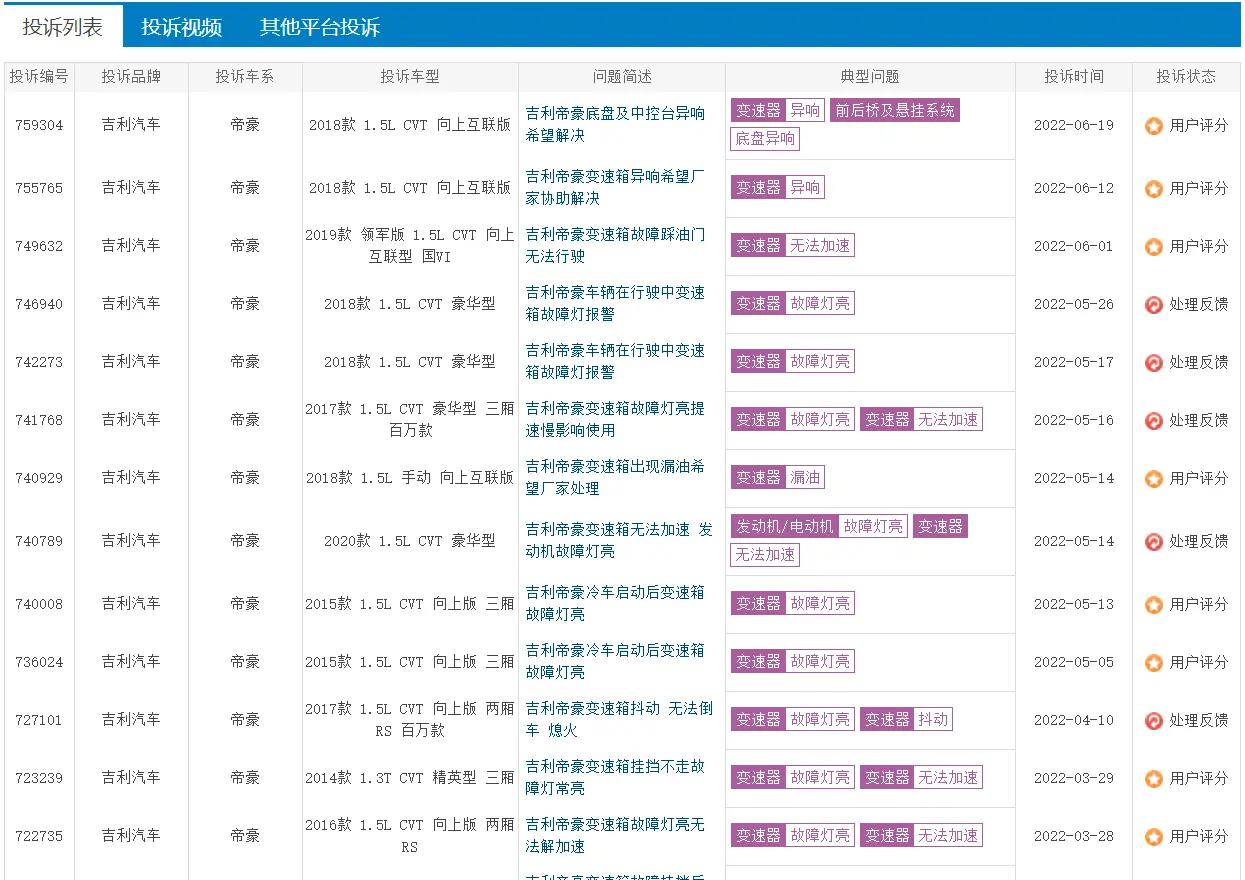Click the red icon beside 740789's 处理反馈
The height and width of the screenshot is (880, 1245).
click(1152, 541)
